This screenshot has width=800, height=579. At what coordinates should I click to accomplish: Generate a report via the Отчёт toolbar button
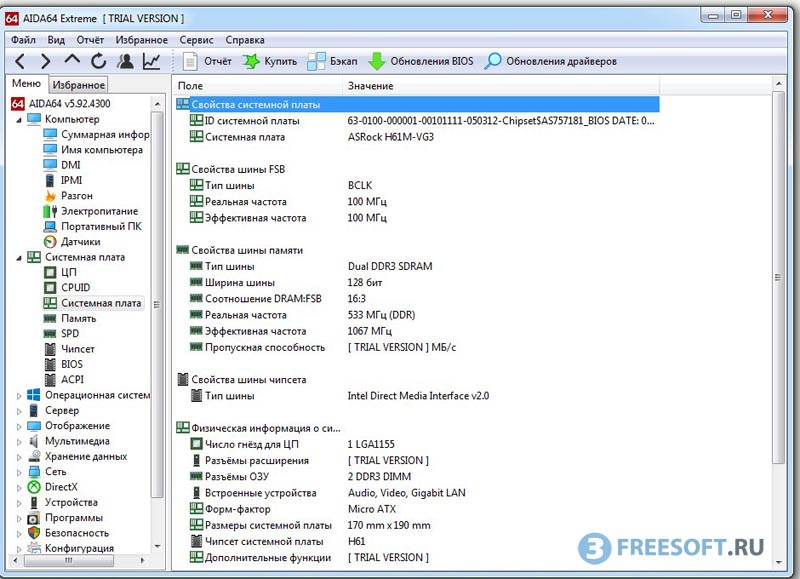207,61
